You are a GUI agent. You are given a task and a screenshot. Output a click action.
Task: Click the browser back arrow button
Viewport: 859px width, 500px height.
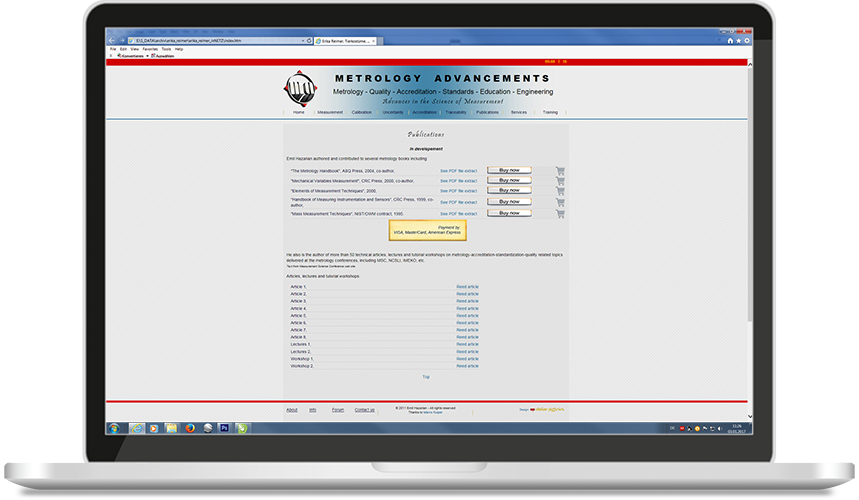[x=112, y=41]
